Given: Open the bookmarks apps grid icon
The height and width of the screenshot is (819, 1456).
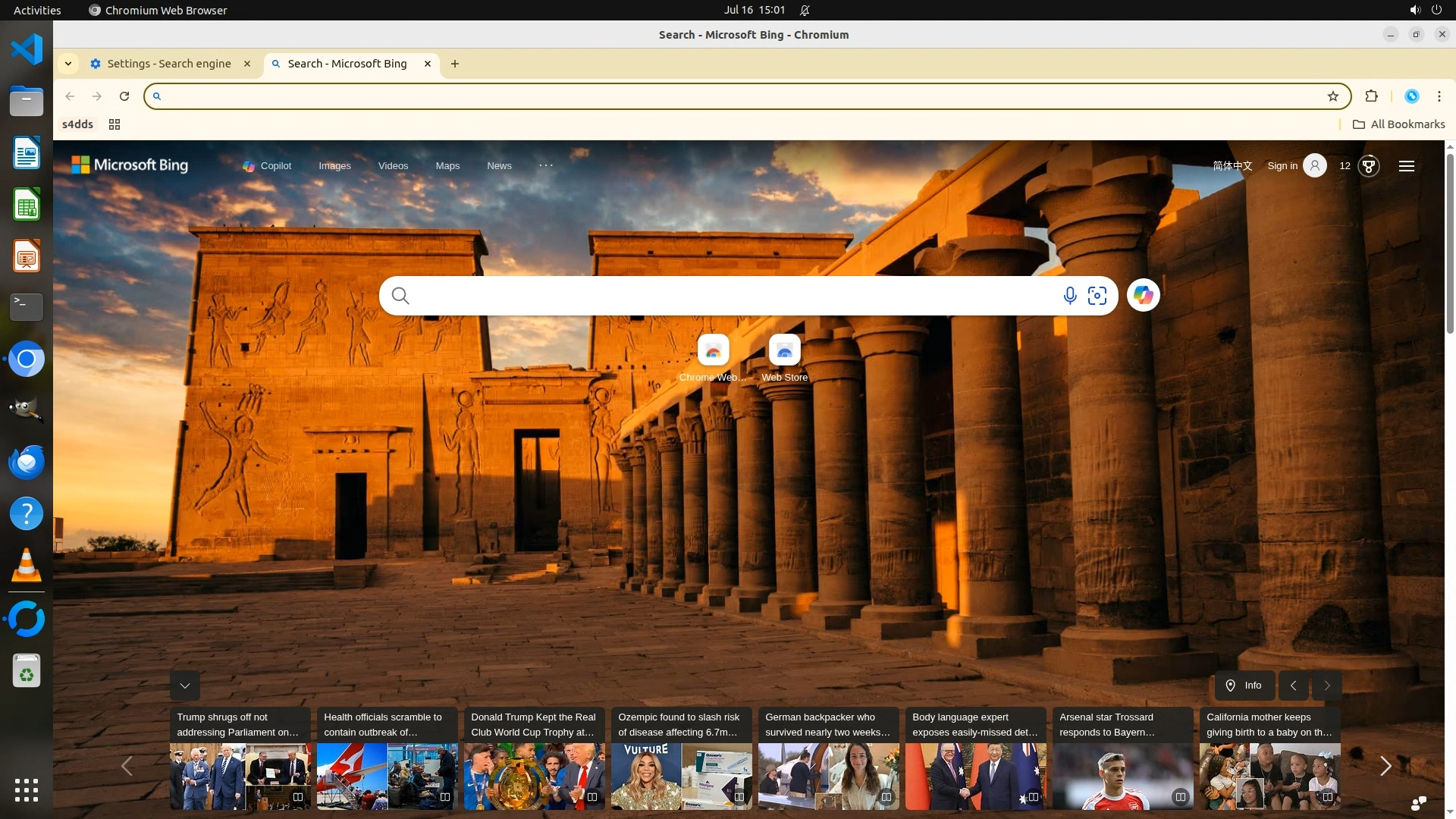Looking at the screenshot, I should click(115, 124).
